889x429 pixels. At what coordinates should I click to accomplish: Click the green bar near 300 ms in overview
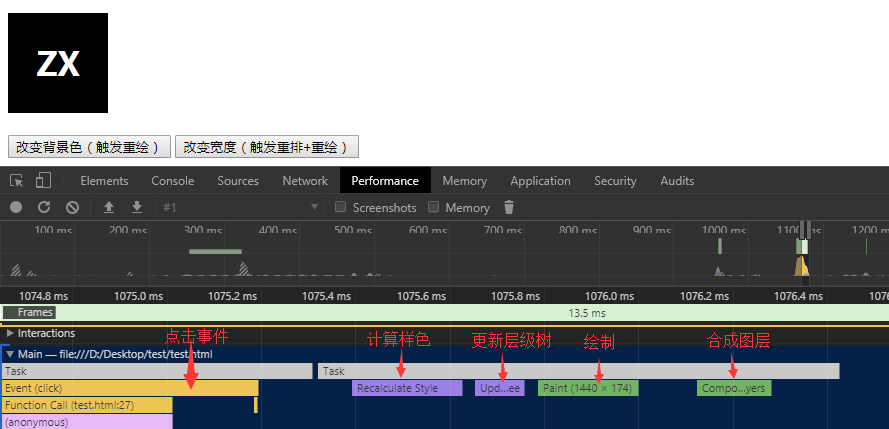[x=215, y=251]
